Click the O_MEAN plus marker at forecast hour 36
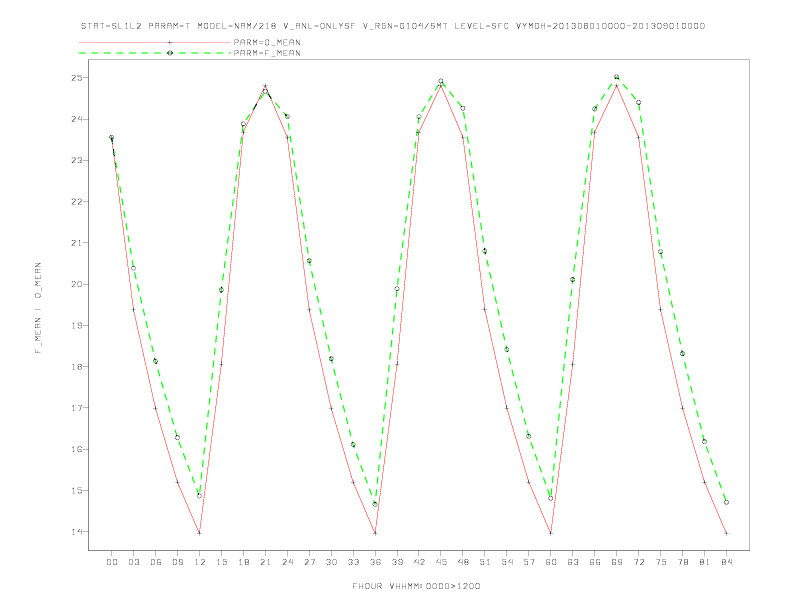 click(375, 533)
